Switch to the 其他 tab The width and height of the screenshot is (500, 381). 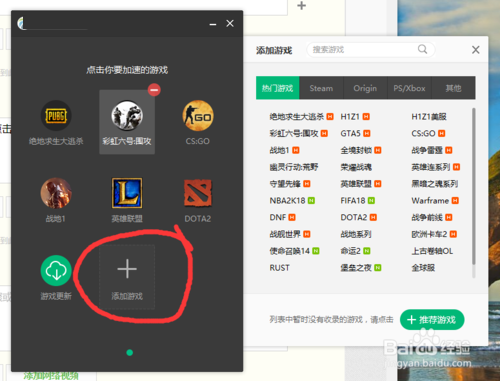click(453, 88)
